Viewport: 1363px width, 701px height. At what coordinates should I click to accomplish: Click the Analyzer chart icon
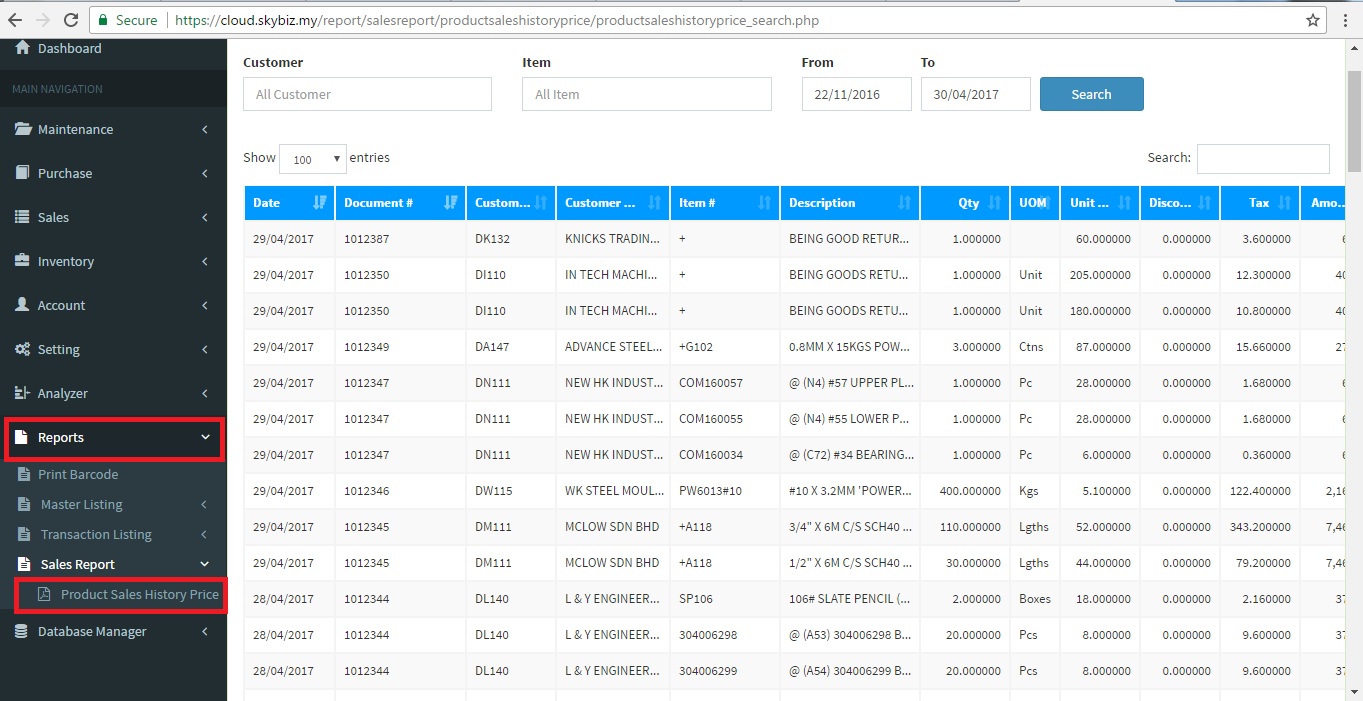click(22, 393)
